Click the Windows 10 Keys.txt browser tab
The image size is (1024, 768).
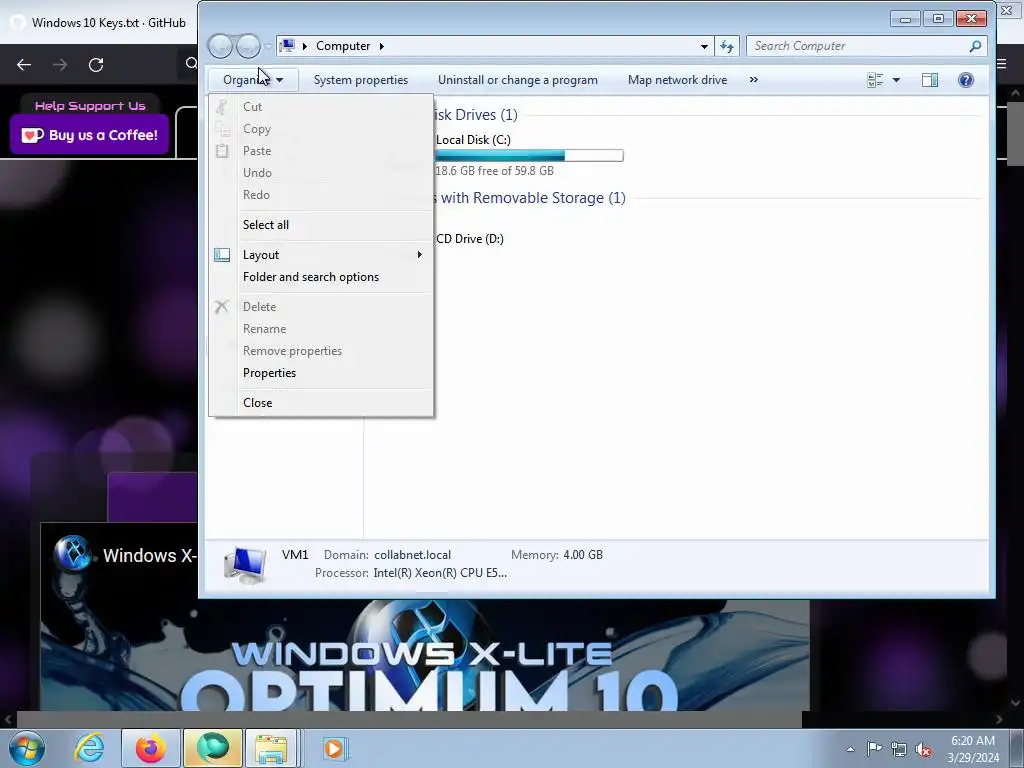pyautogui.click(x=98, y=22)
